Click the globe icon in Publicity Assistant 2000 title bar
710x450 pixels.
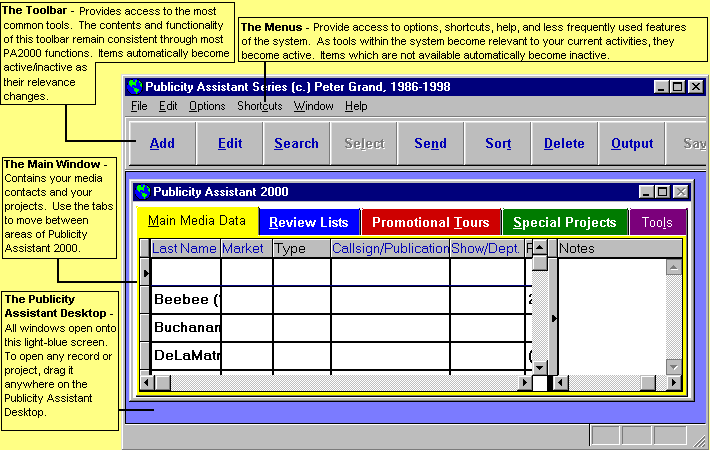coord(143,192)
